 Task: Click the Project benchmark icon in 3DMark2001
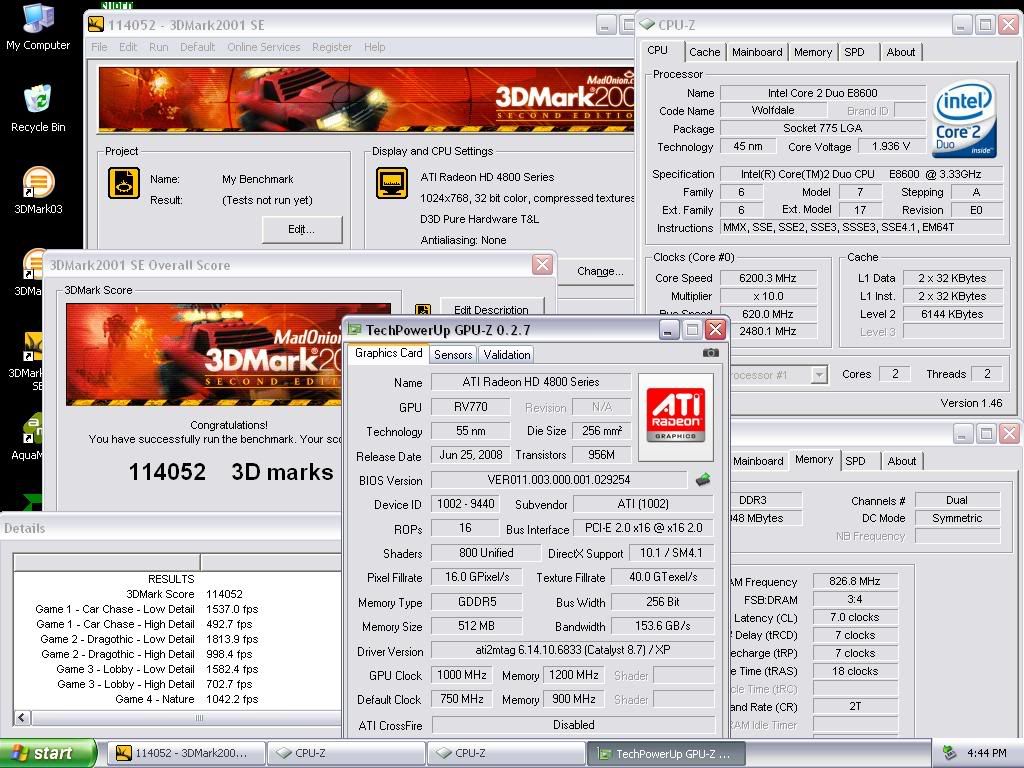click(123, 183)
